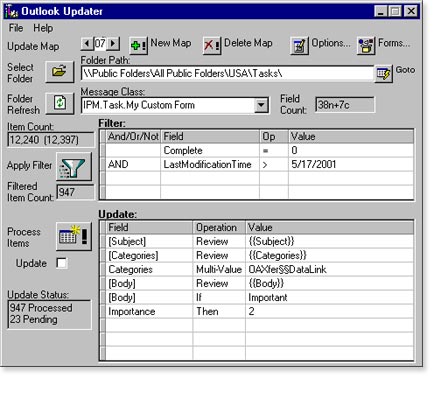Click the filter value 5/17/2001

[x=351, y=164]
